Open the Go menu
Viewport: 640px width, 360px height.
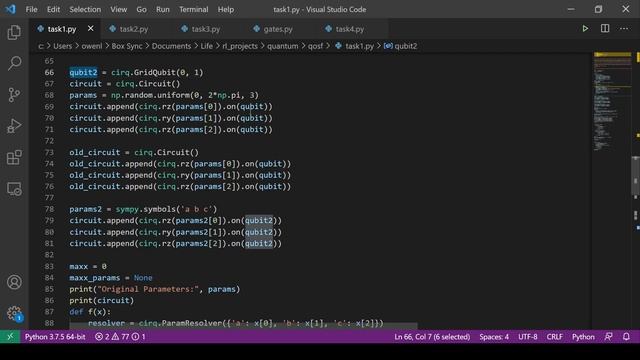tap(141, 9)
